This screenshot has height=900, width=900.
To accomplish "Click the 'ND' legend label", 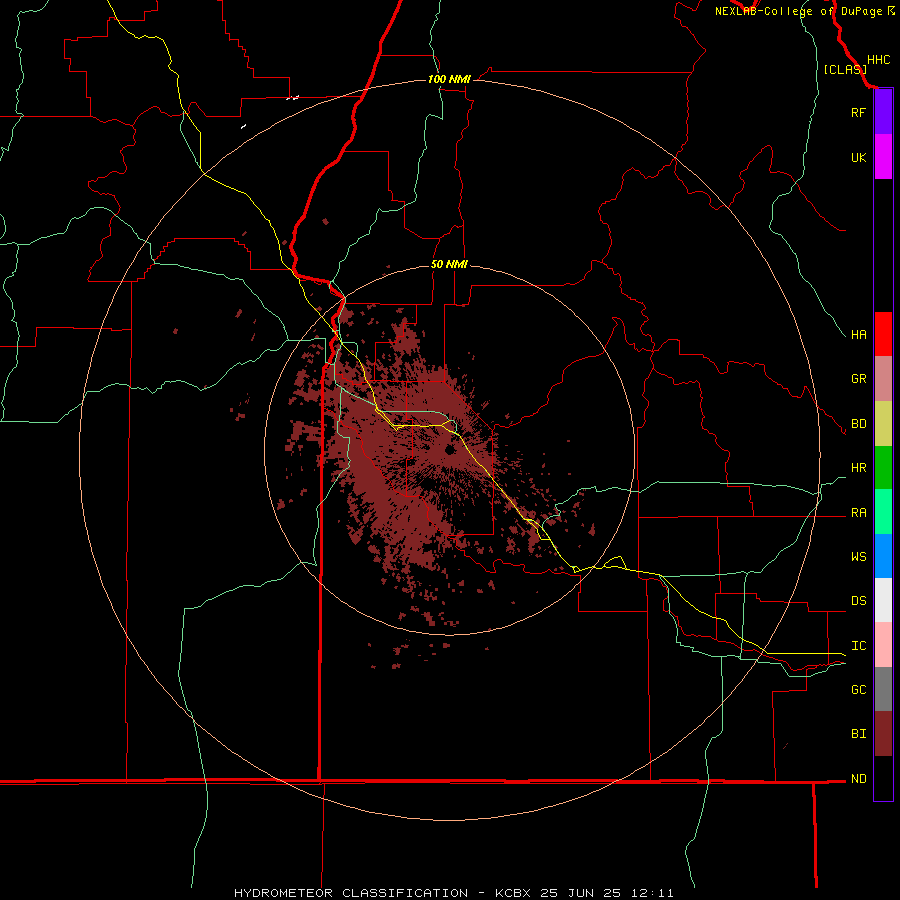I will click(x=858, y=779).
